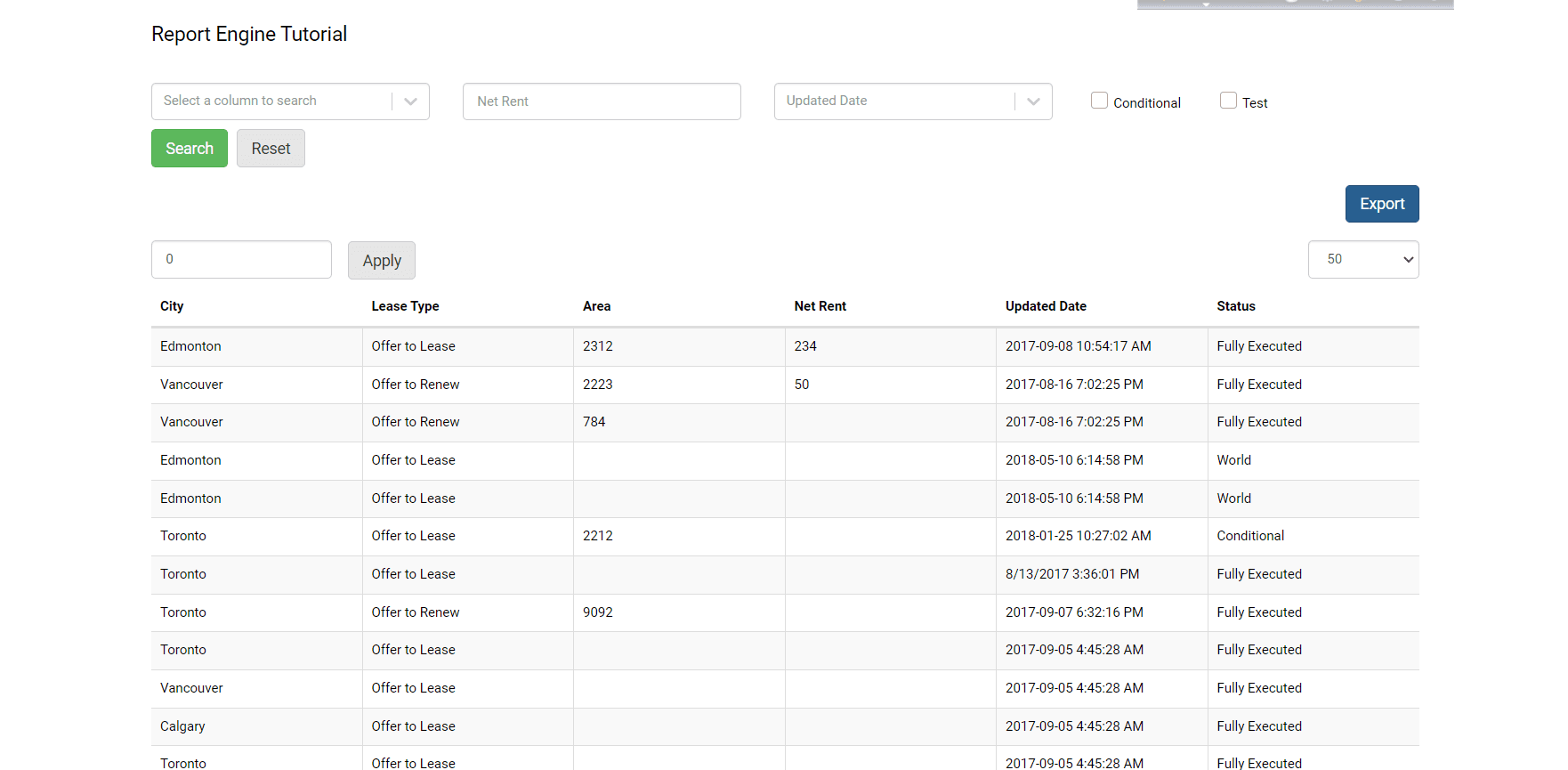The height and width of the screenshot is (770, 1568).
Task: Select the Area cell 2223
Action: (x=679, y=385)
